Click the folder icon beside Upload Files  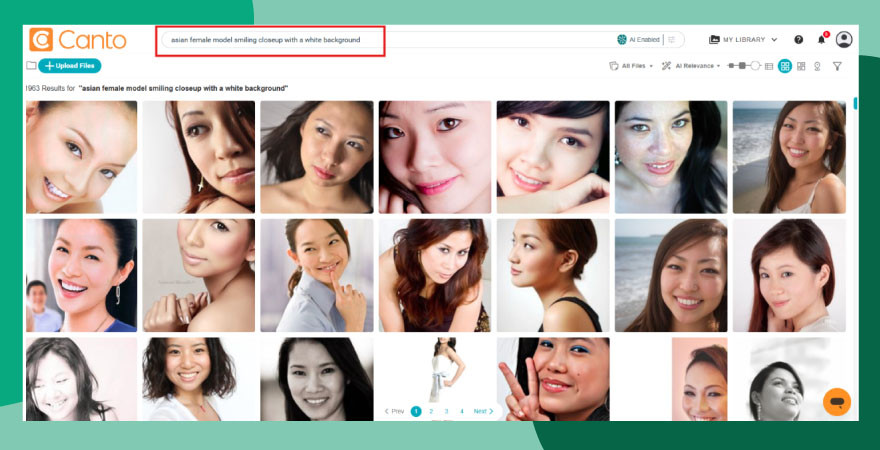click(31, 66)
